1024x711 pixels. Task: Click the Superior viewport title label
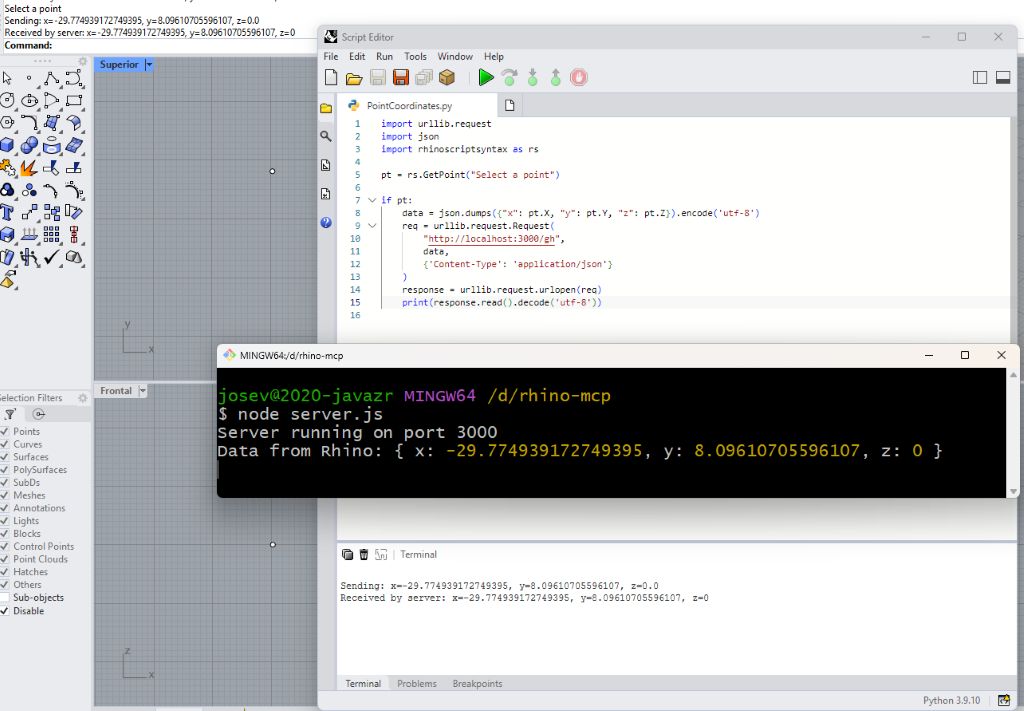119,65
